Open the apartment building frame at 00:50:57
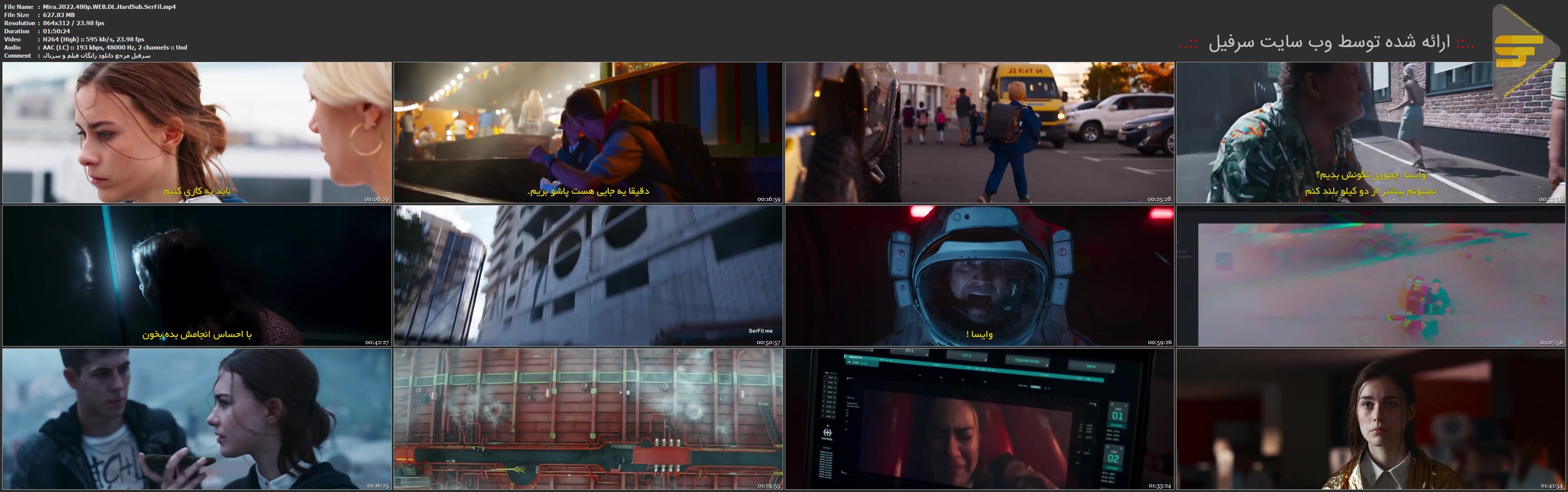The image size is (1568, 492). tap(588, 276)
